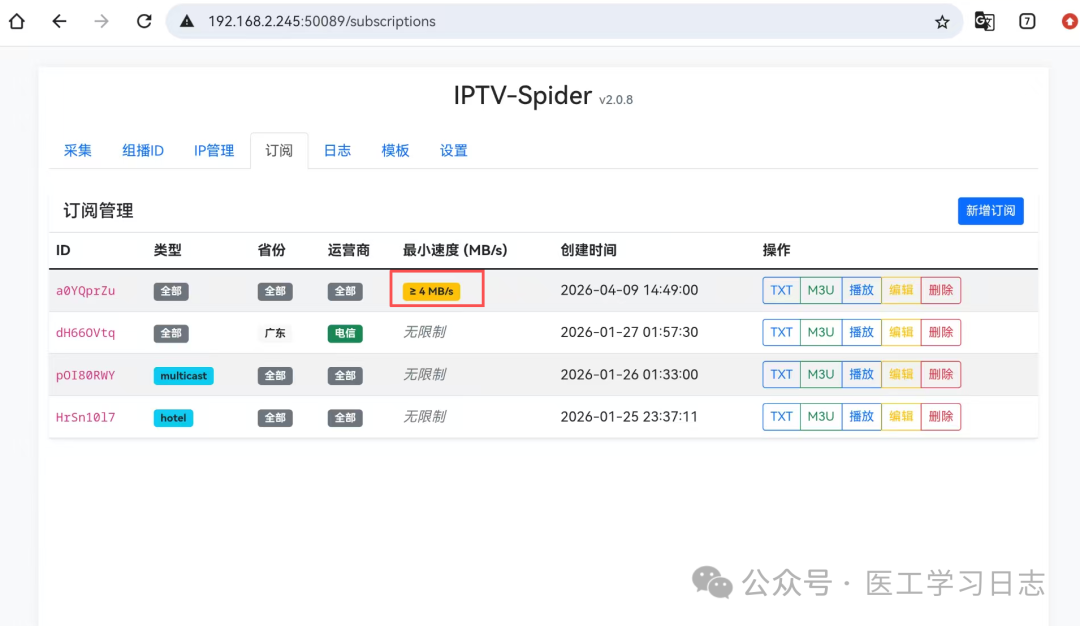Click the tab count icon showing 7
Screen dimensions: 1080x626
click(x=1027, y=21)
